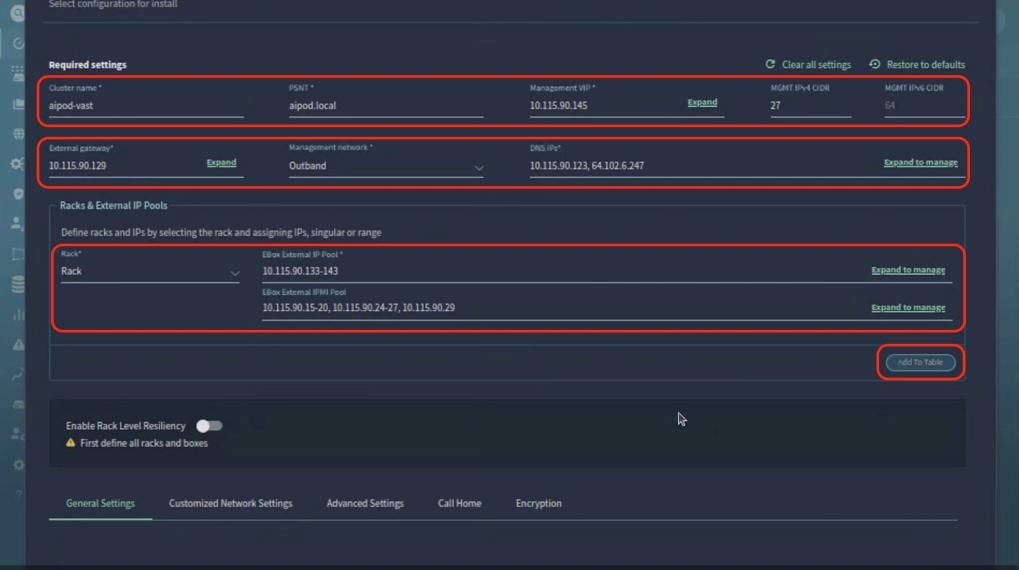
Task: Open the folder icon in the sidebar
Action: click(18, 104)
